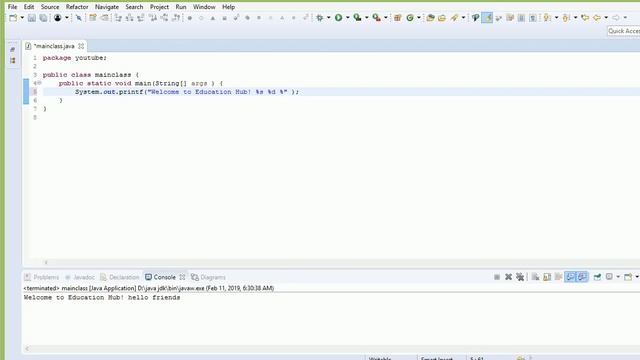
Task: Switch to the Declaration tab
Action: [x=120, y=277]
